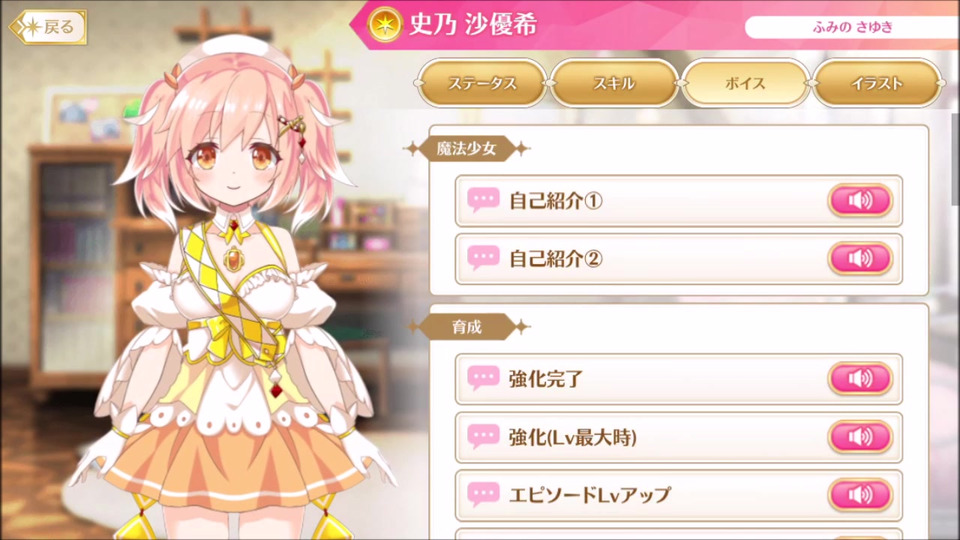
Task: Open the イラスト tab
Action: 876,83
